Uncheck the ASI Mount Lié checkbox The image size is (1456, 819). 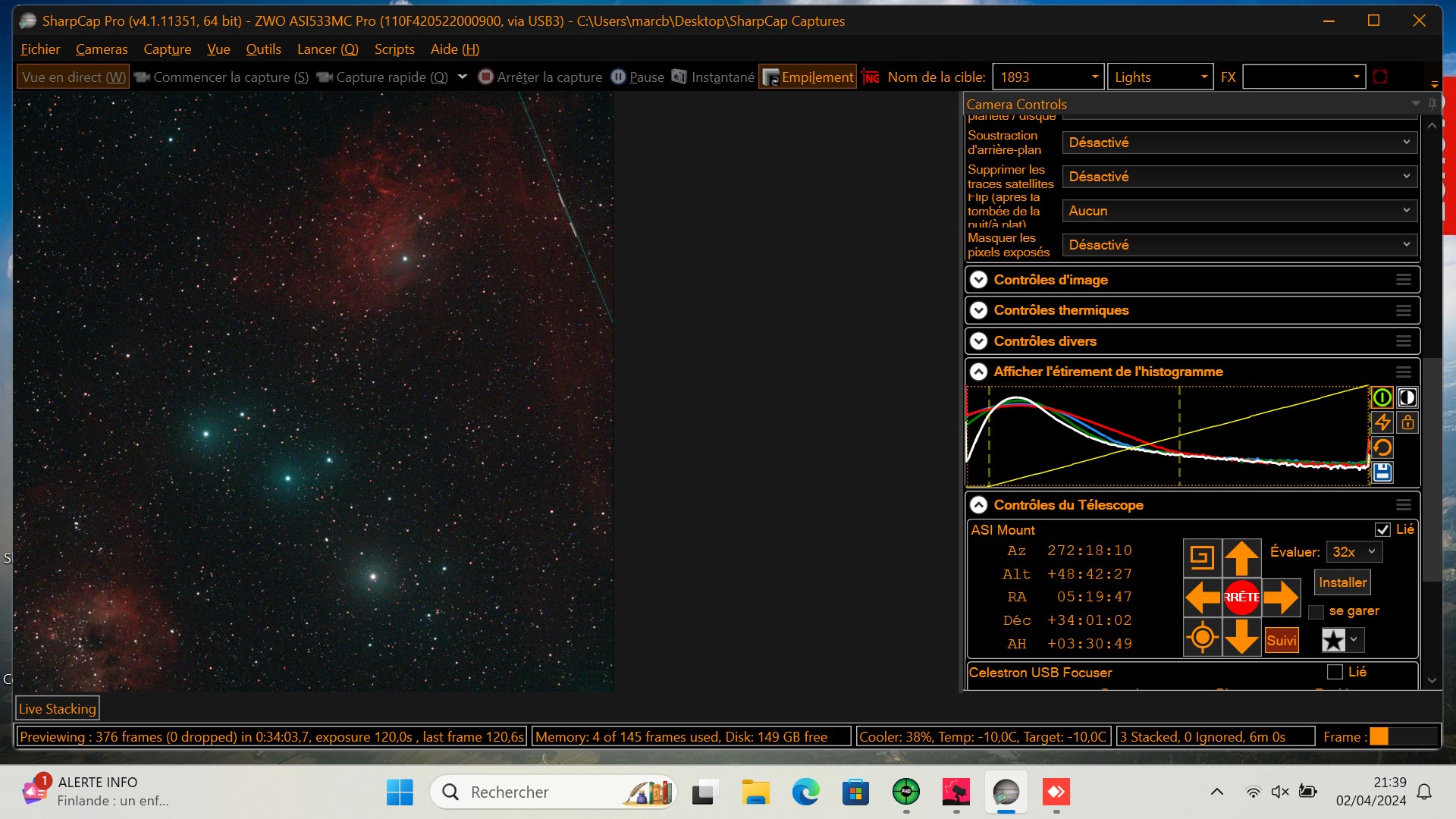click(x=1382, y=529)
